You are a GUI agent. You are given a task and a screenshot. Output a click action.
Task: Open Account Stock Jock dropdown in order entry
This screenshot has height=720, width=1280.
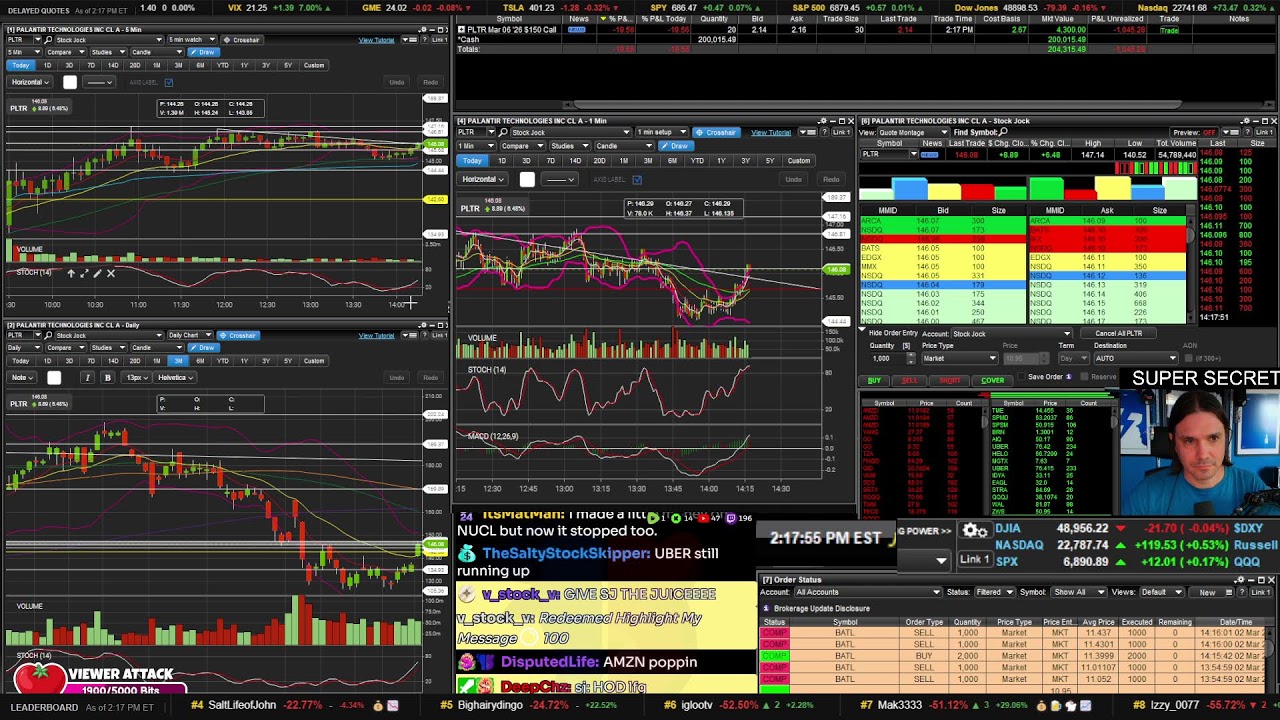[x=1011, y=334]
